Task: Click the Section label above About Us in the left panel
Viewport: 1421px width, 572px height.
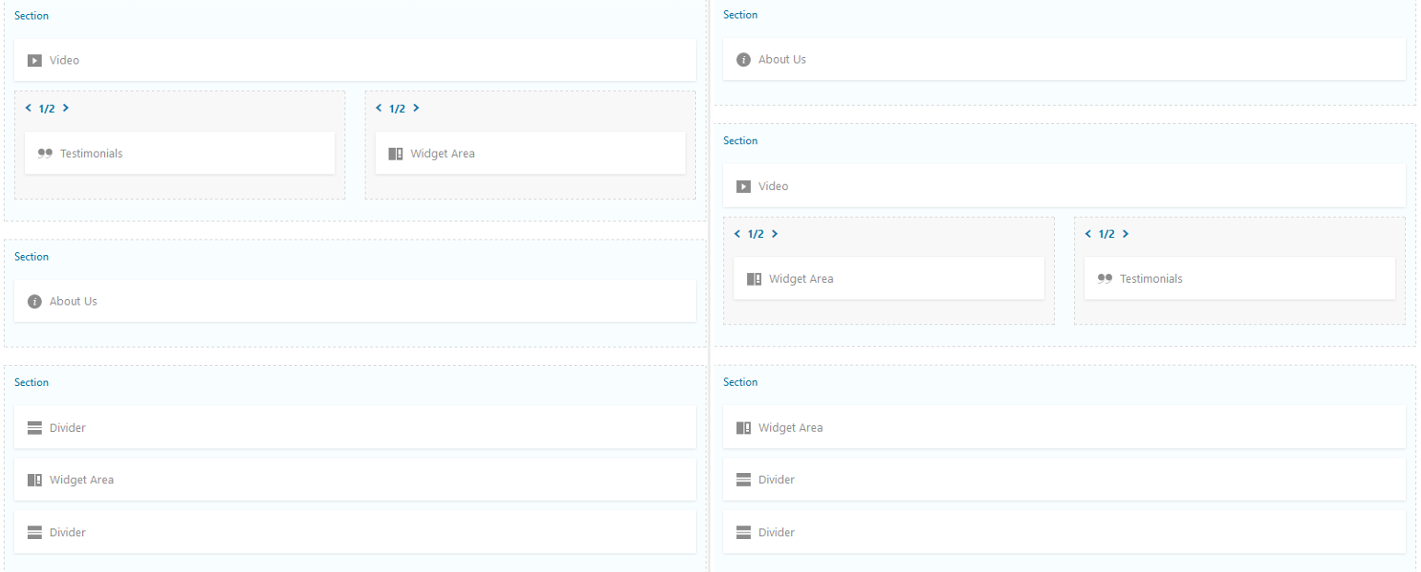Action: coord(31,257)
